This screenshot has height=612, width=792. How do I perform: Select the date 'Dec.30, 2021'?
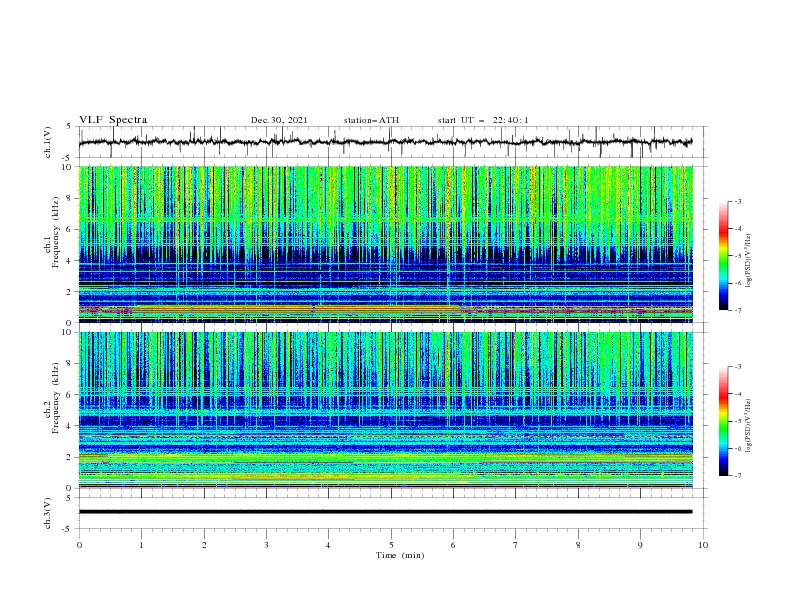point(279,120)
